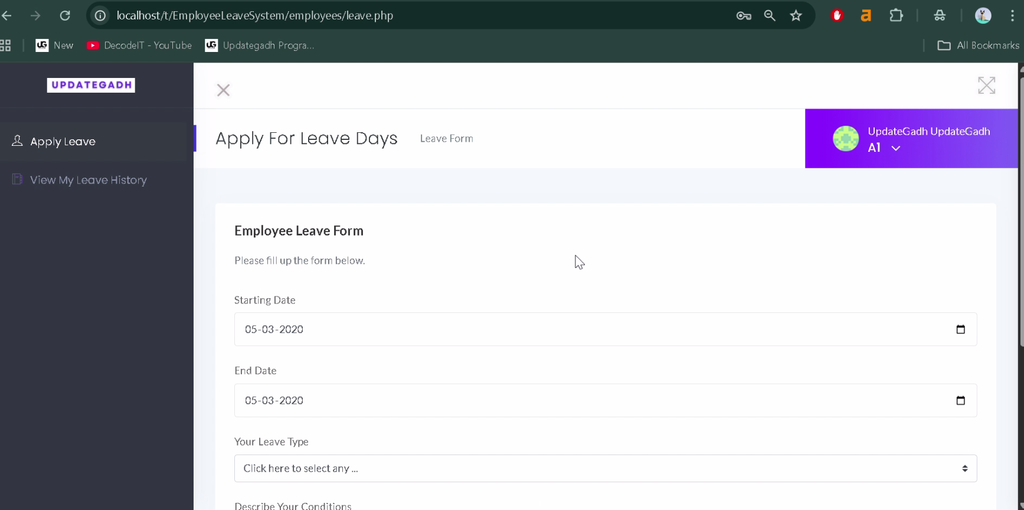This screenshot has width=1024, height=510.
Task: Click the 'Leave Form' breadcrumb text
Action: coord(447,138)
